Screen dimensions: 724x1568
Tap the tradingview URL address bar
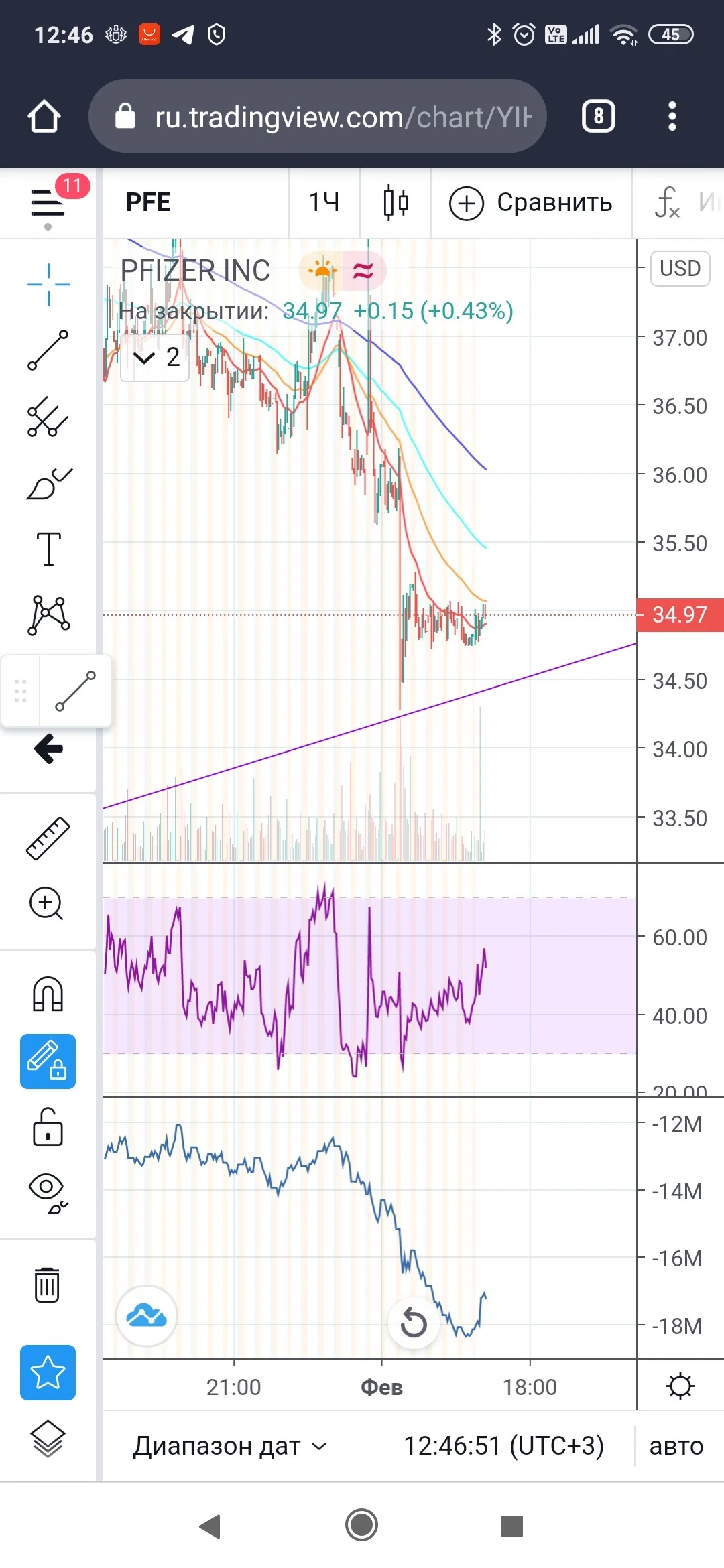click(318, 117)
